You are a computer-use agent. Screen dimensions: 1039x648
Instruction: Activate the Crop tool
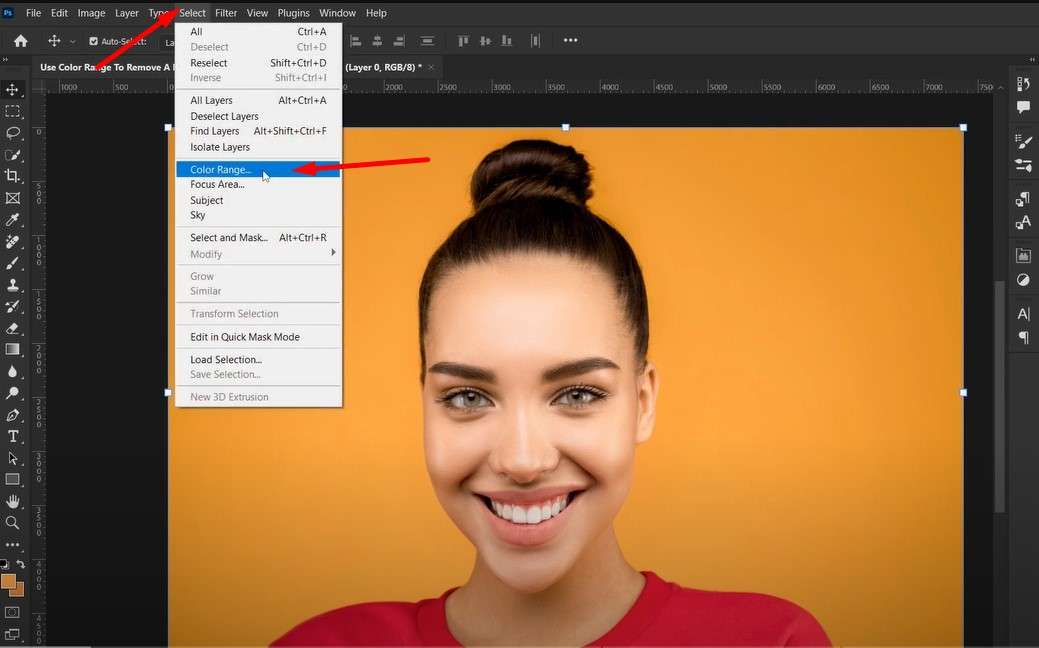click(13, 176)
